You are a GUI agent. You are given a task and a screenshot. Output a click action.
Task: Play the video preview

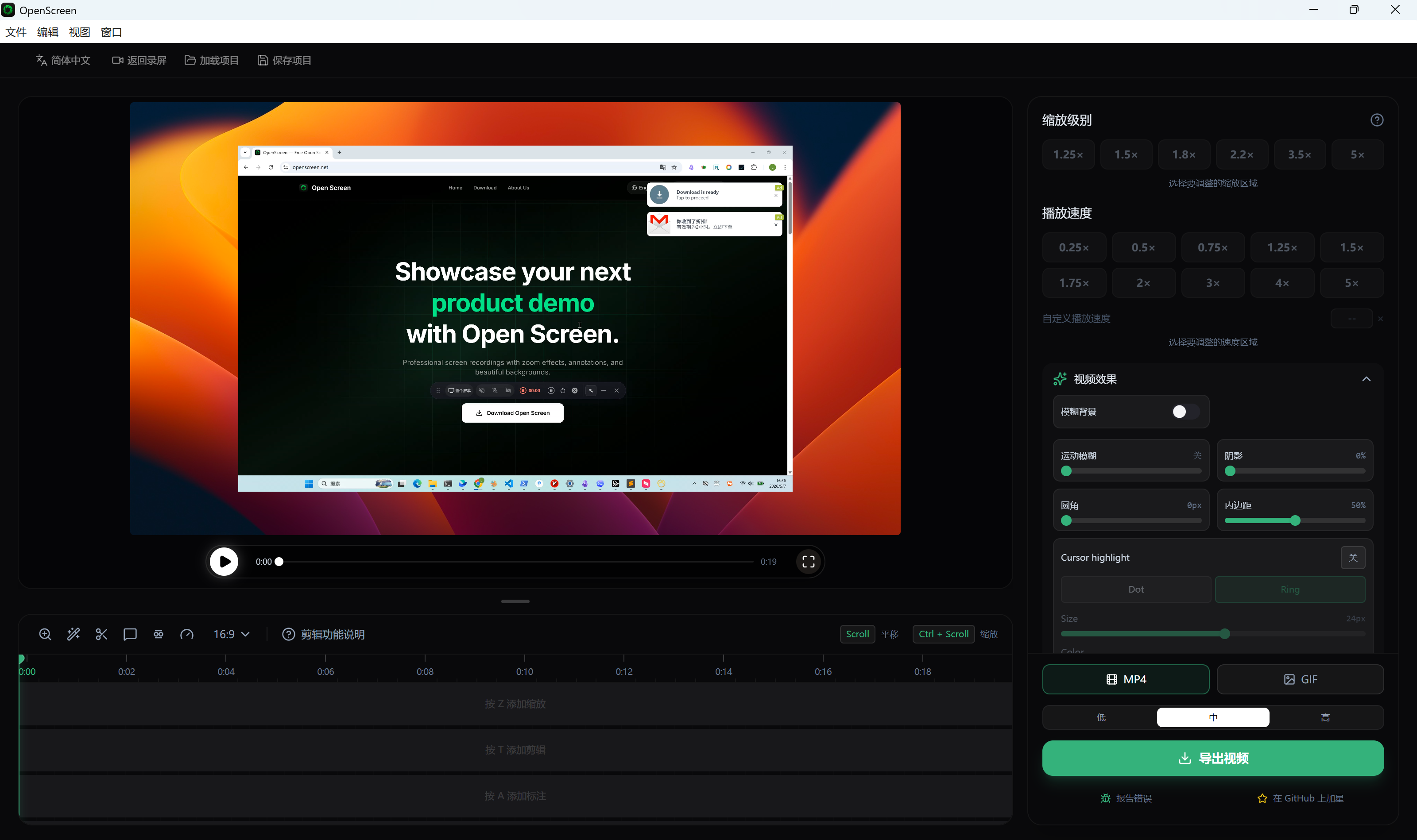tap(224, 562)
